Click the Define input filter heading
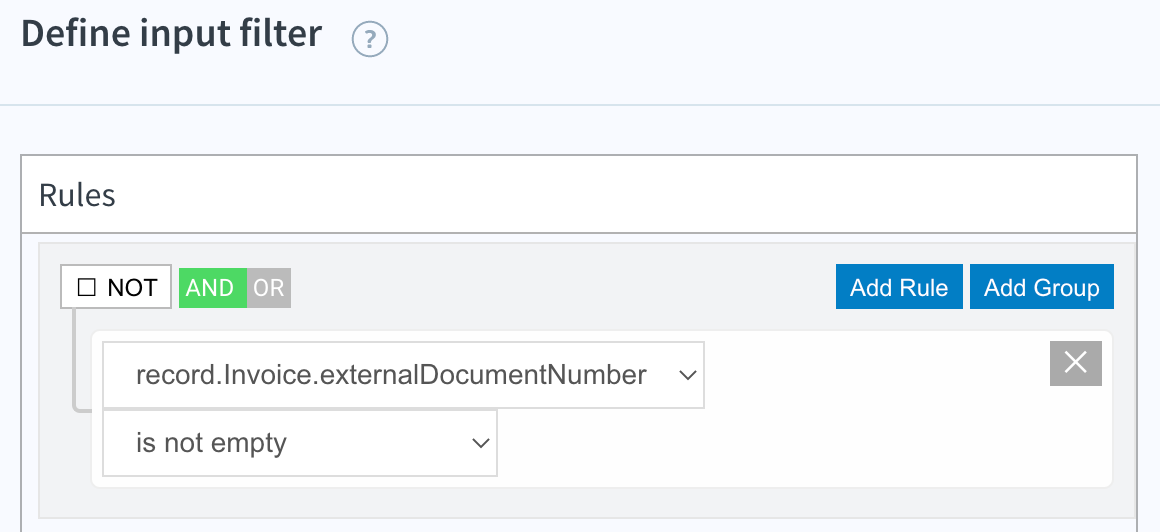This screenshot has width=1160, height=532. pyautogui.click(x=172, y=34)
